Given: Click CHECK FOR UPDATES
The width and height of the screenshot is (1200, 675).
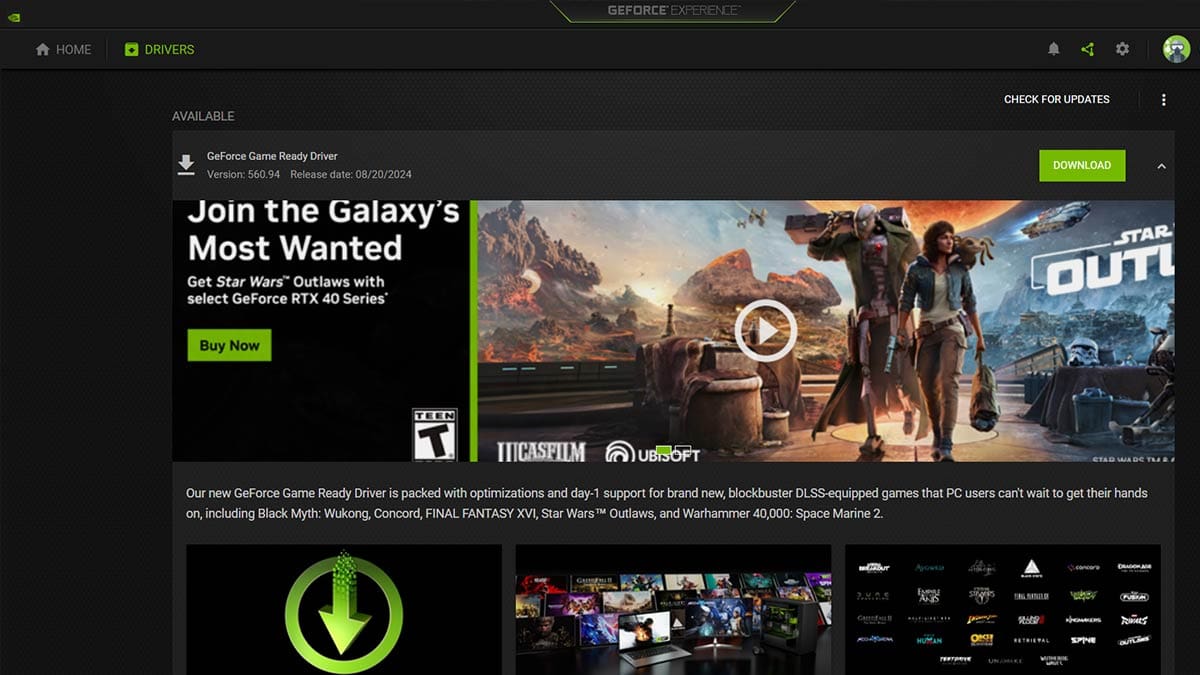Looking at the screenshot, I should click(1057, 99).
